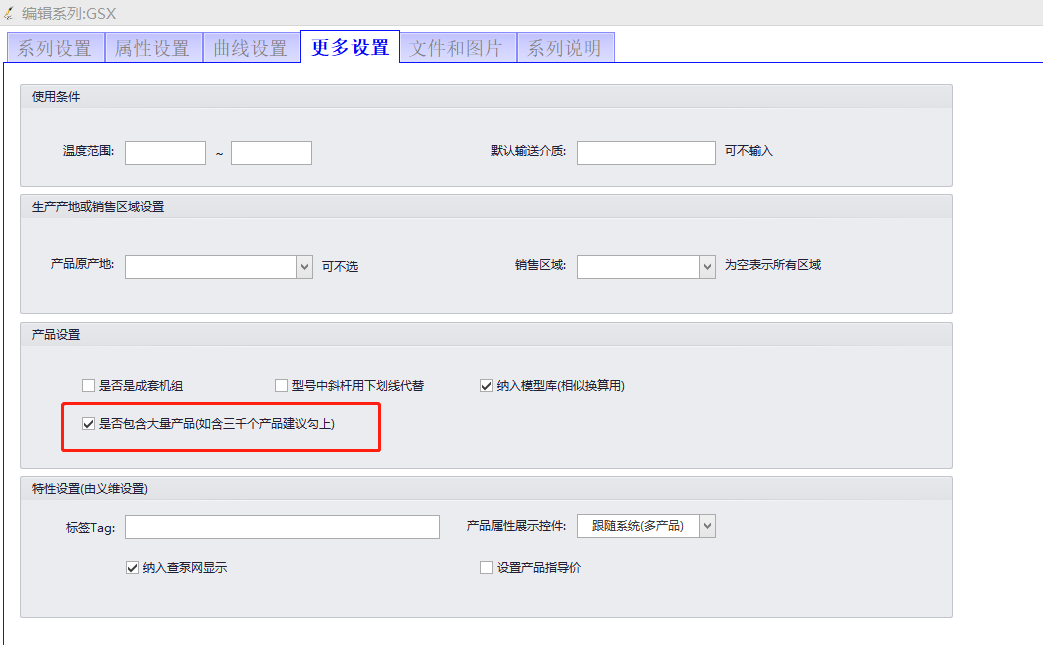Click the 编辑系列:GSX window title
This screenshot has width=1043, height=645.
69,13
